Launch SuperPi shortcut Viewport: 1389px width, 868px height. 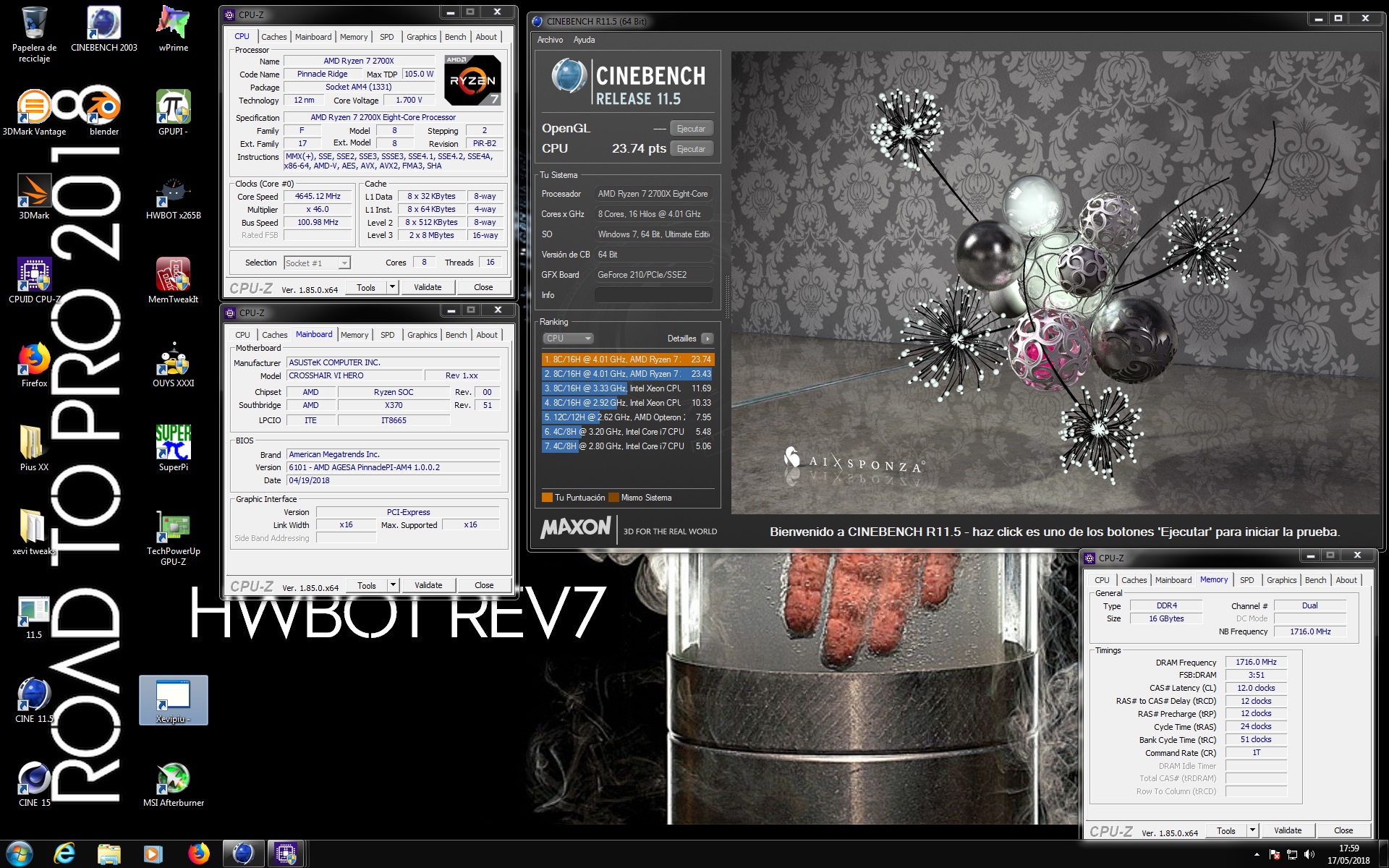174,448
